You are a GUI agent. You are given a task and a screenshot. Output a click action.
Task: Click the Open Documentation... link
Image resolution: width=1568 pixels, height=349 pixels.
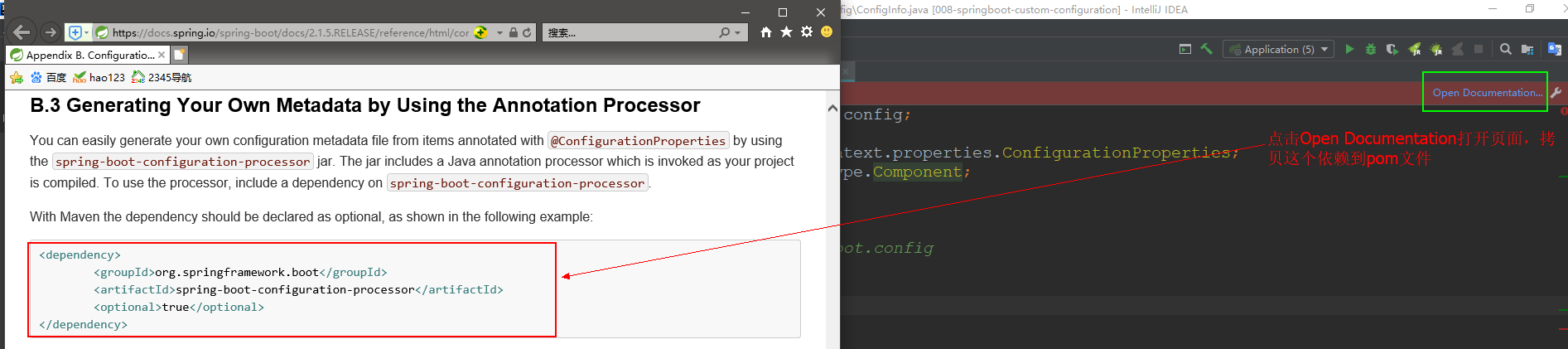coord(1487,93)
